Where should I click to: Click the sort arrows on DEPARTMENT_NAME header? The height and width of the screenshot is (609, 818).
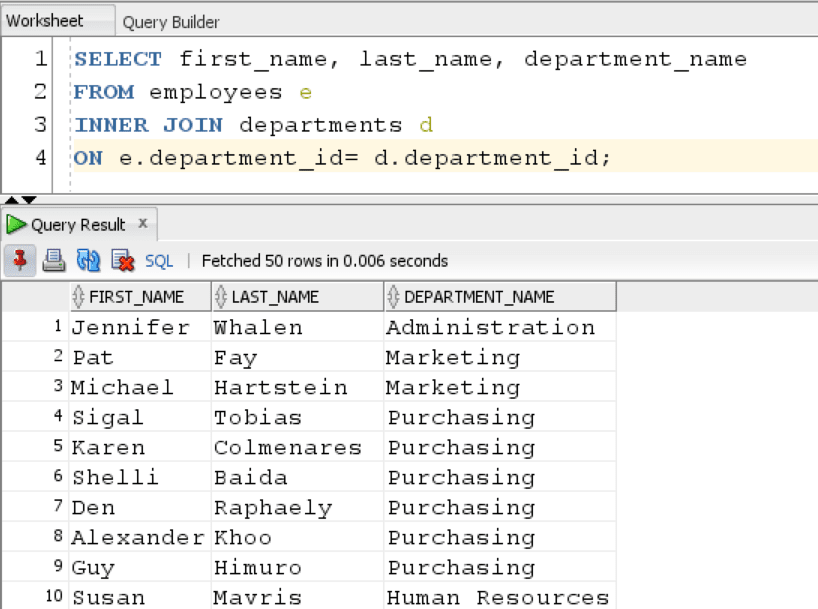pyautogui.click(x=391, y=296)
